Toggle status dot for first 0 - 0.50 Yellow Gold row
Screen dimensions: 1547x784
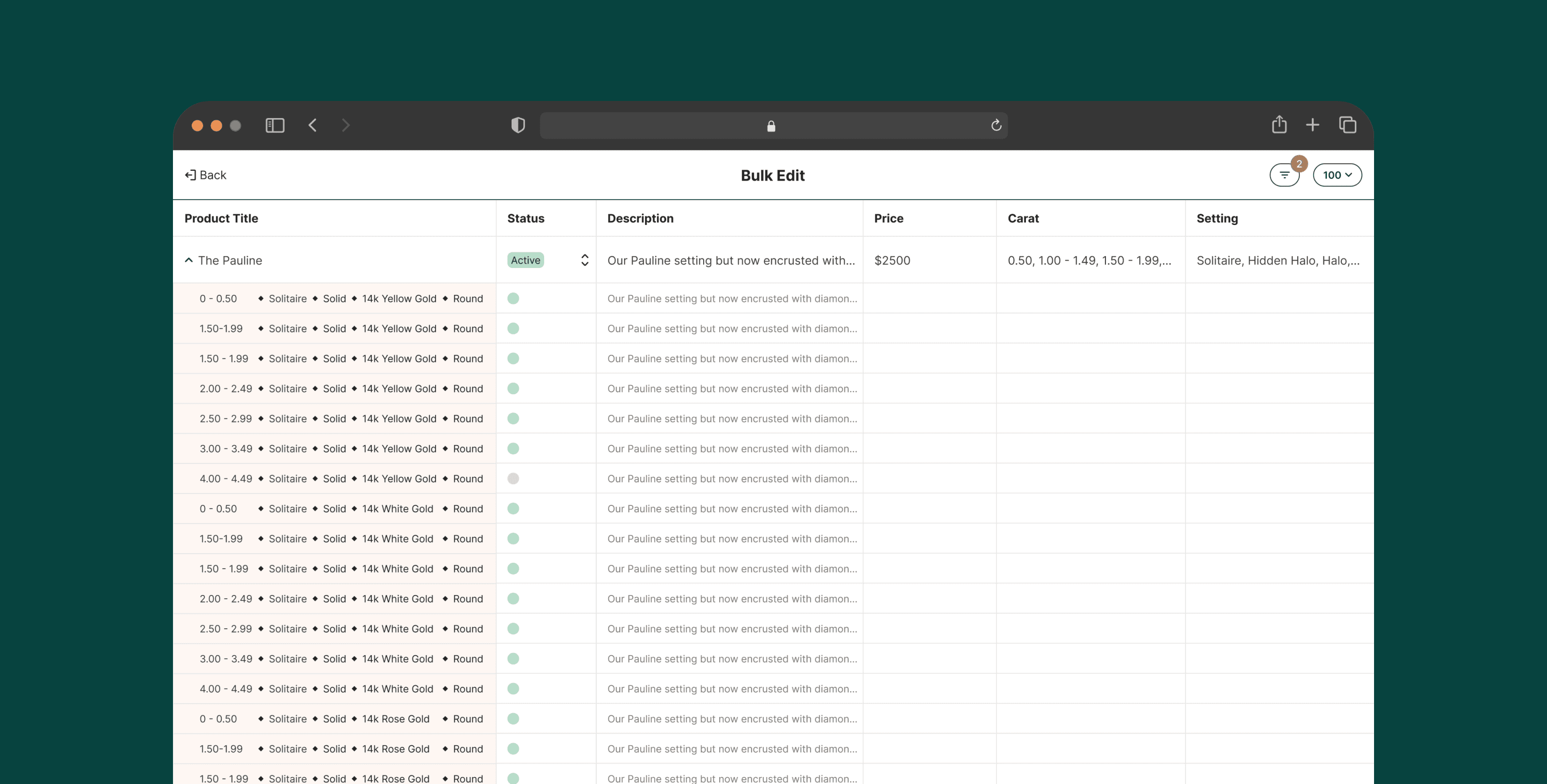click(513, 299)
